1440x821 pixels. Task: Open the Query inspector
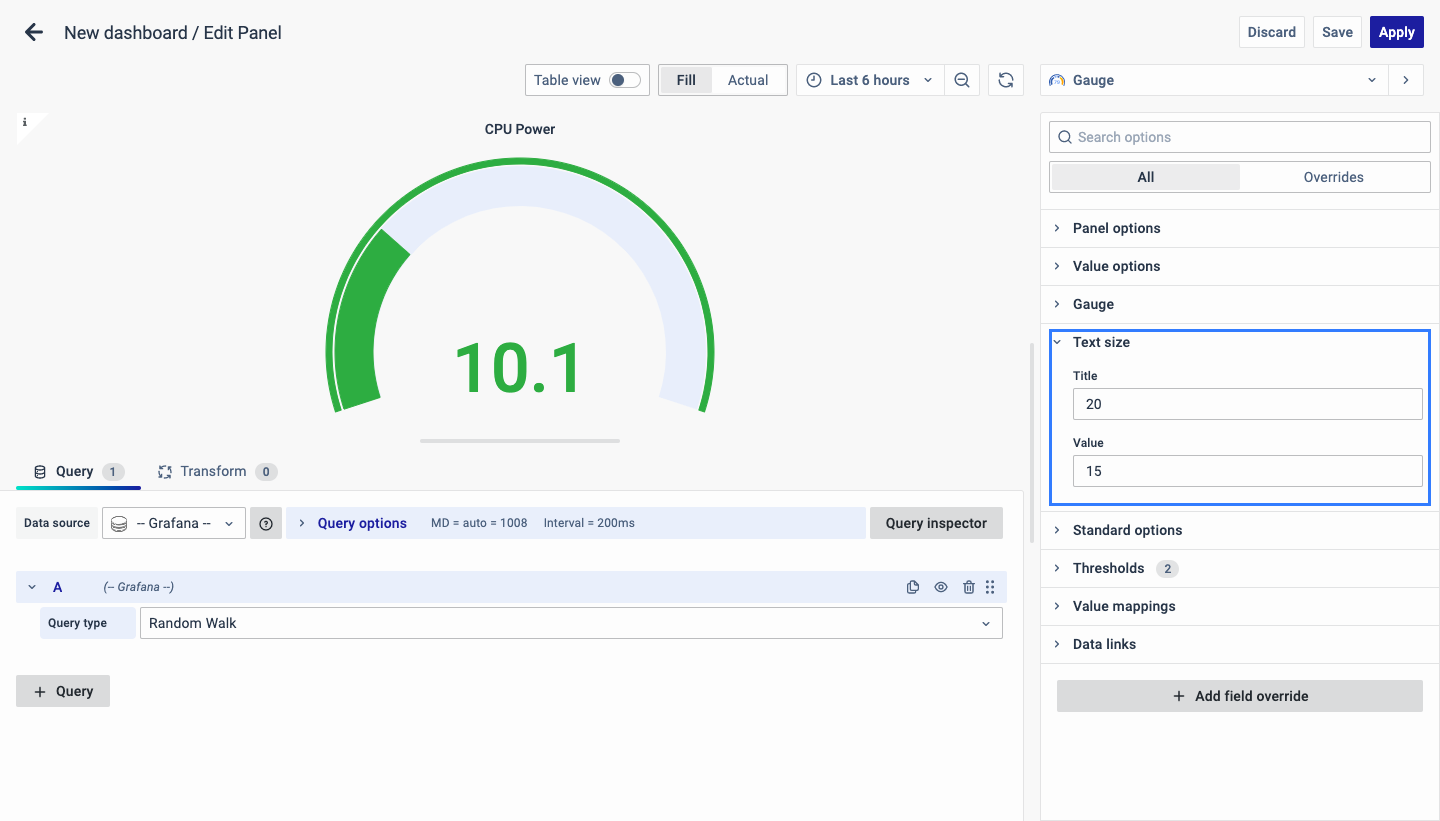coord(936,523)
